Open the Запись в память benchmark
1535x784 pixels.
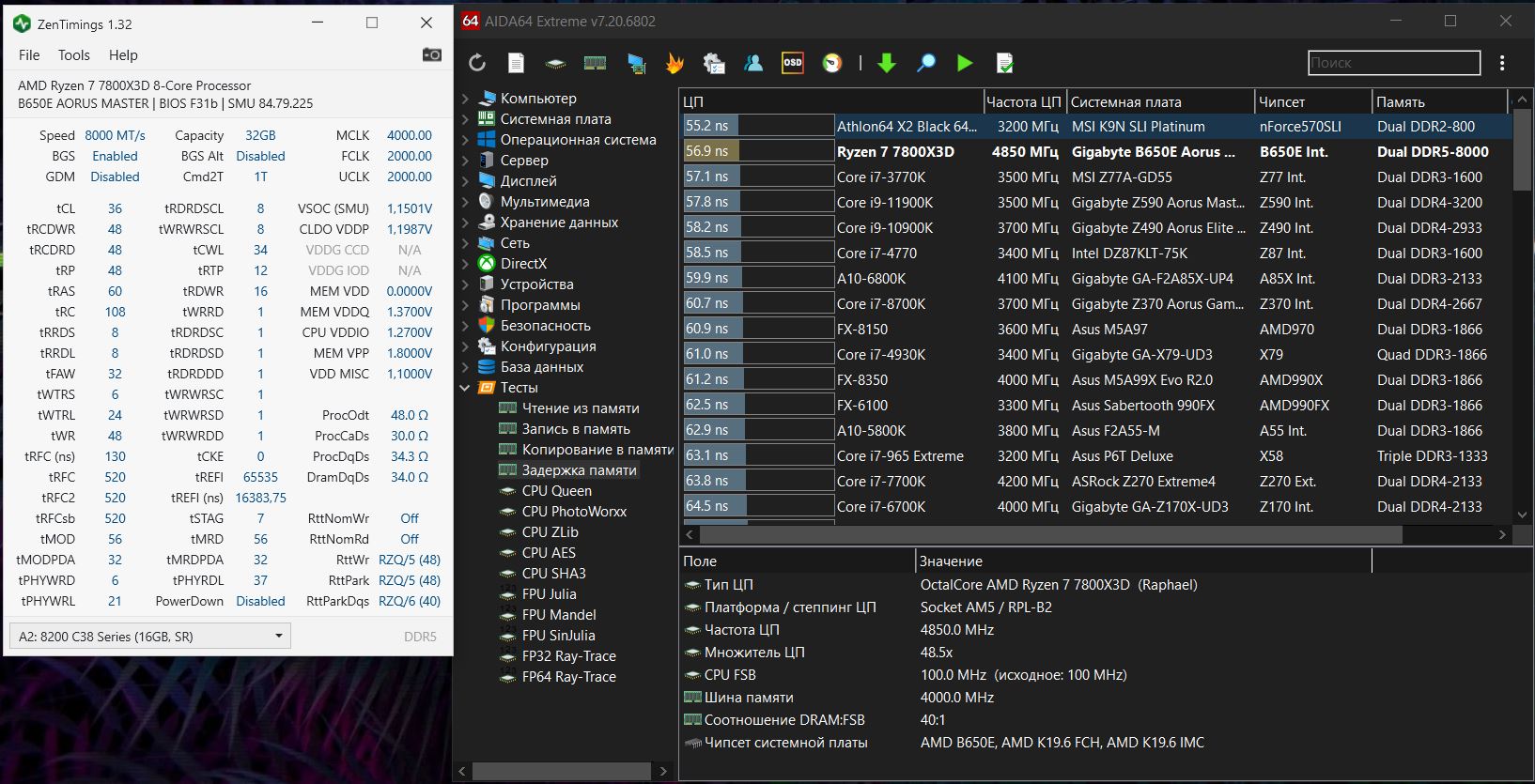[x=576, y=428]
